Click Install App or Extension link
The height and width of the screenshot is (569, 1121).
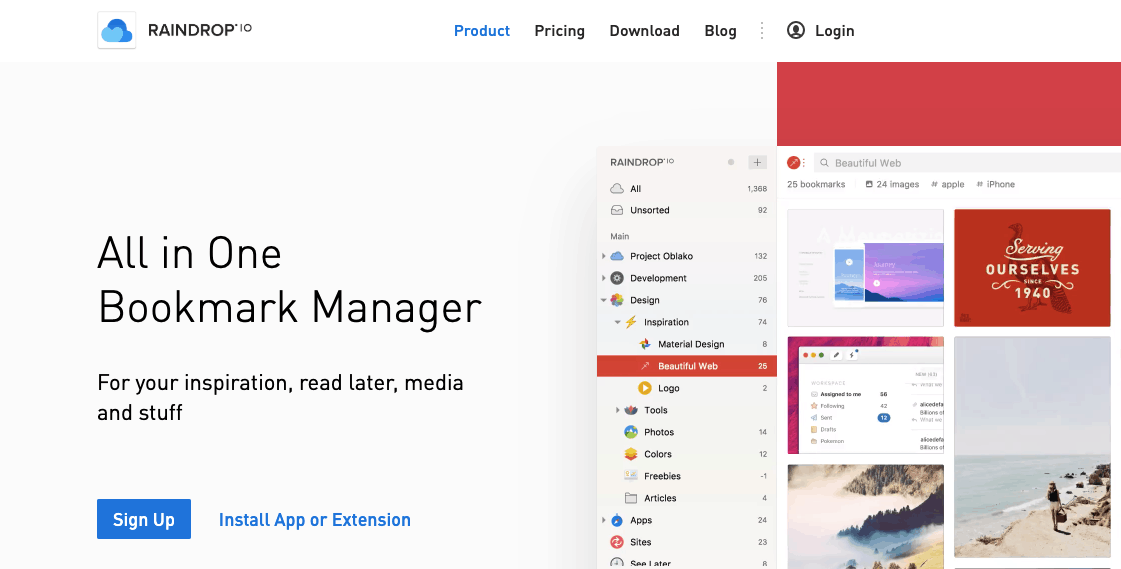pyautogui.click(x=315, y=520)
